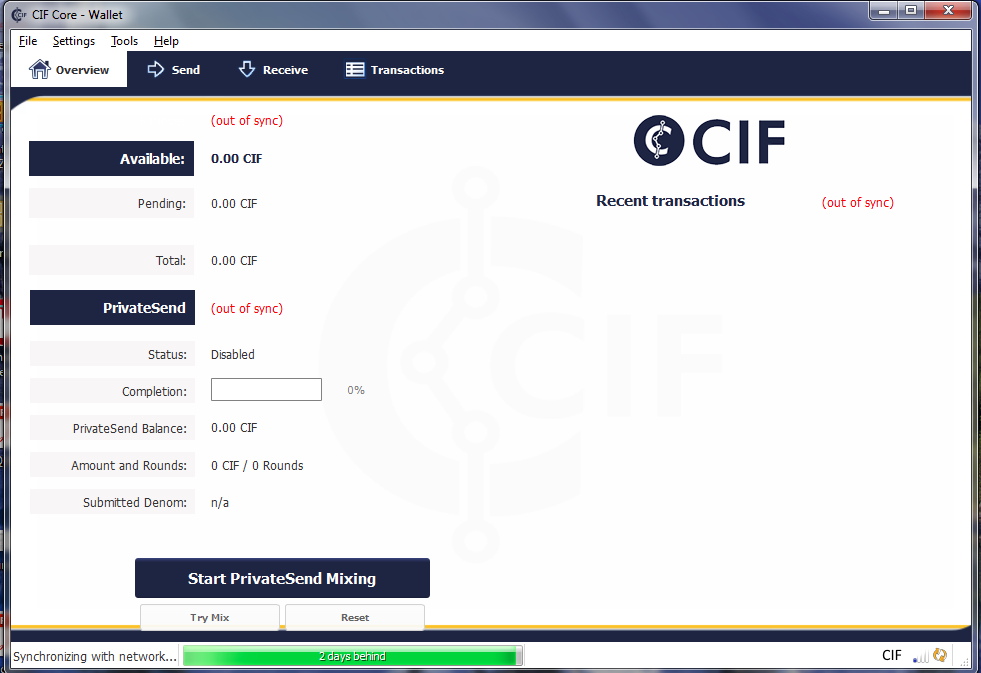Click the sync progress bar showing 2 days behind
The image size is (981, 673).
(x=353, y=655)
